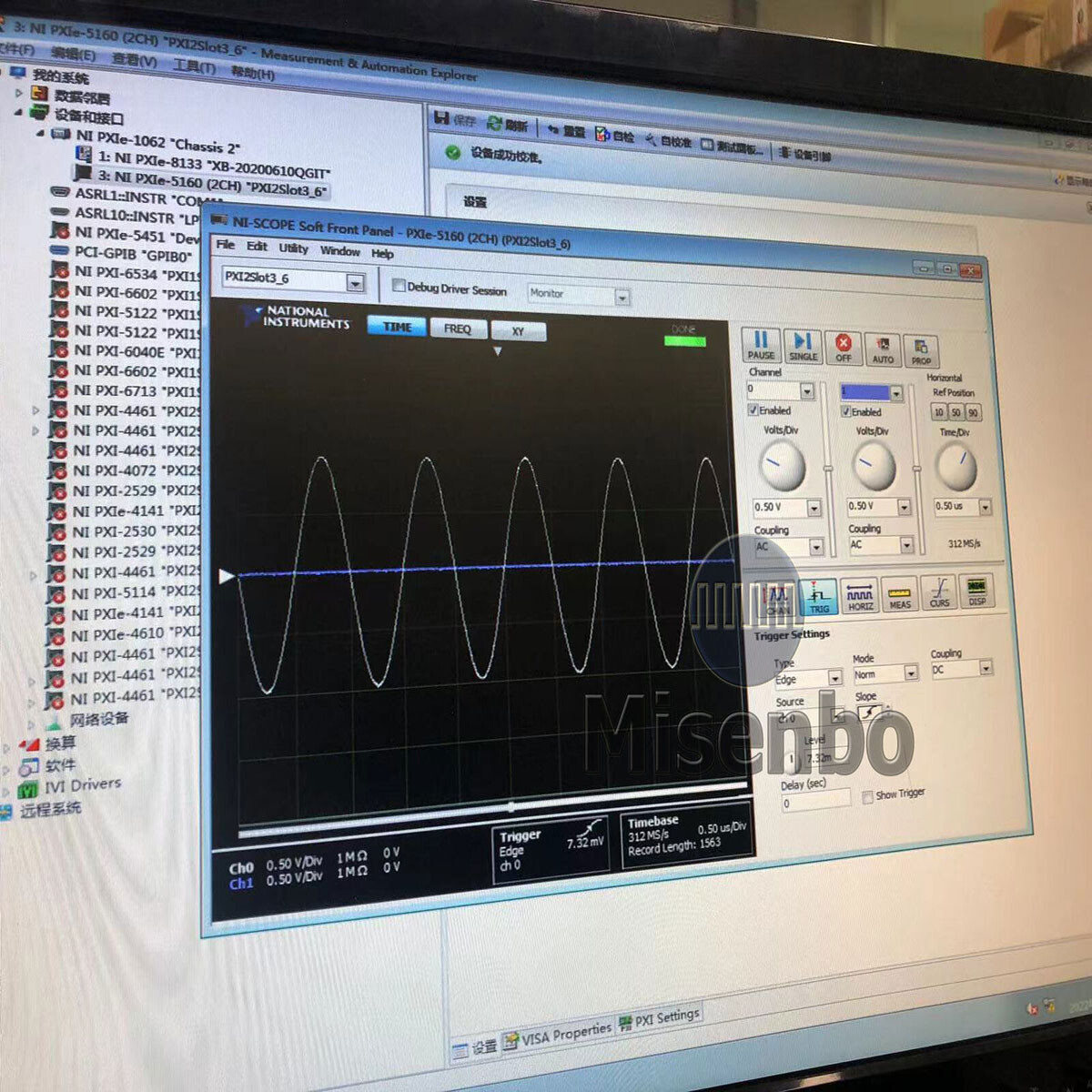Select the TRIG trigger settings tab
This screenshot has height=1092, width=1092.
tap(818, 595)
